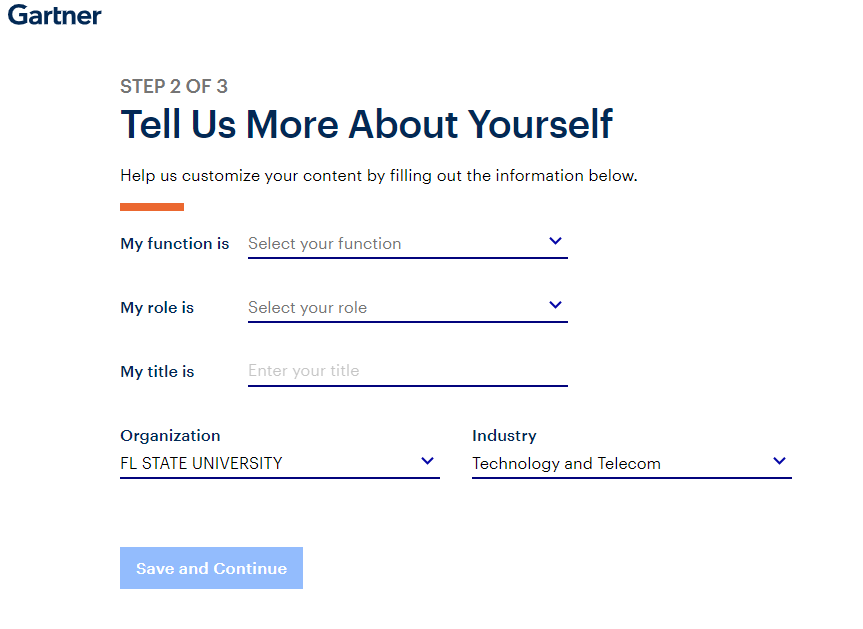This screenshot has height=629, width=863.
Task: Click the role dropdown chevron arrow
Action: 556,305
